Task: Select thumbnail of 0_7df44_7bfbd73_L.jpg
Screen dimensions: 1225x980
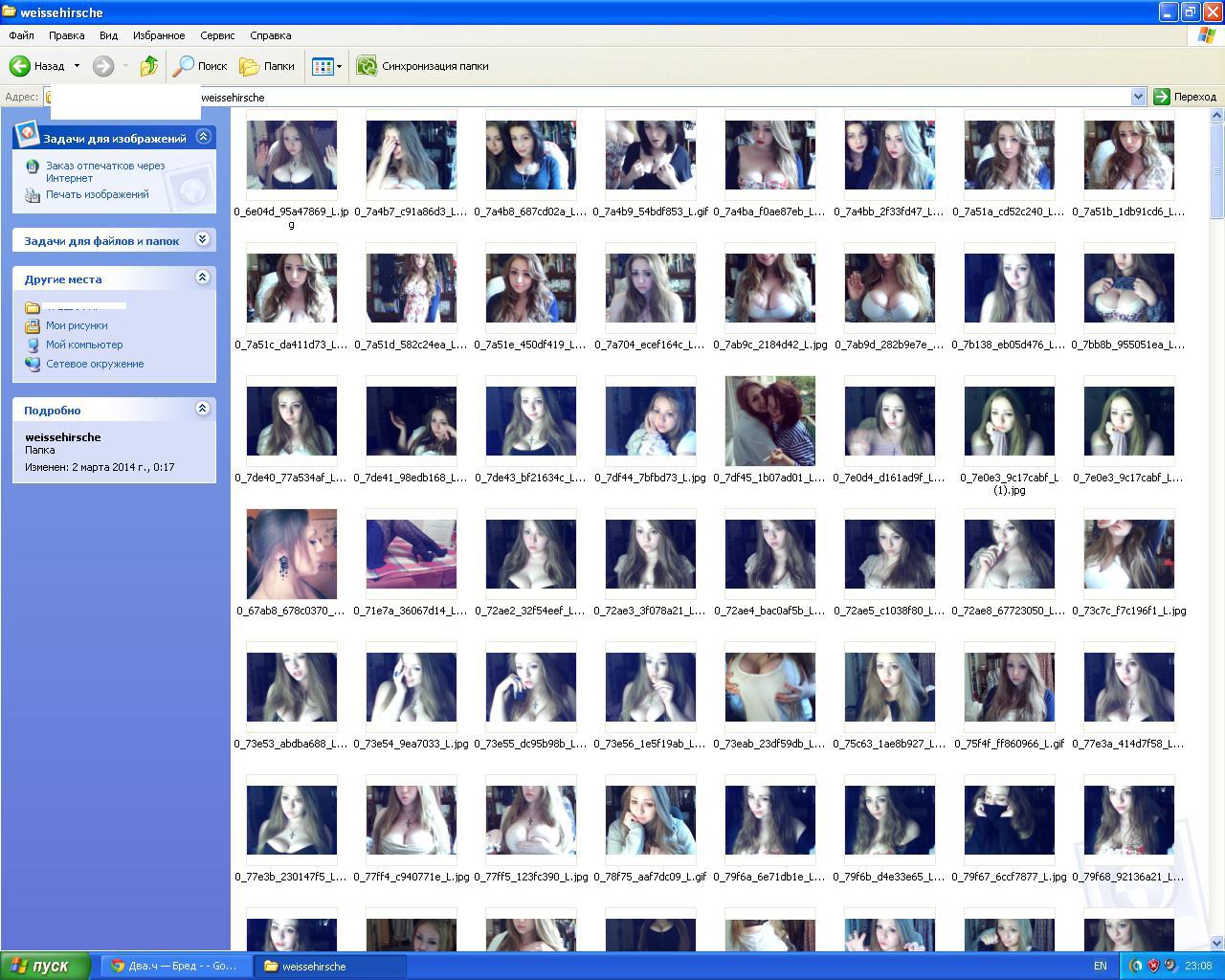Action: 651,420
